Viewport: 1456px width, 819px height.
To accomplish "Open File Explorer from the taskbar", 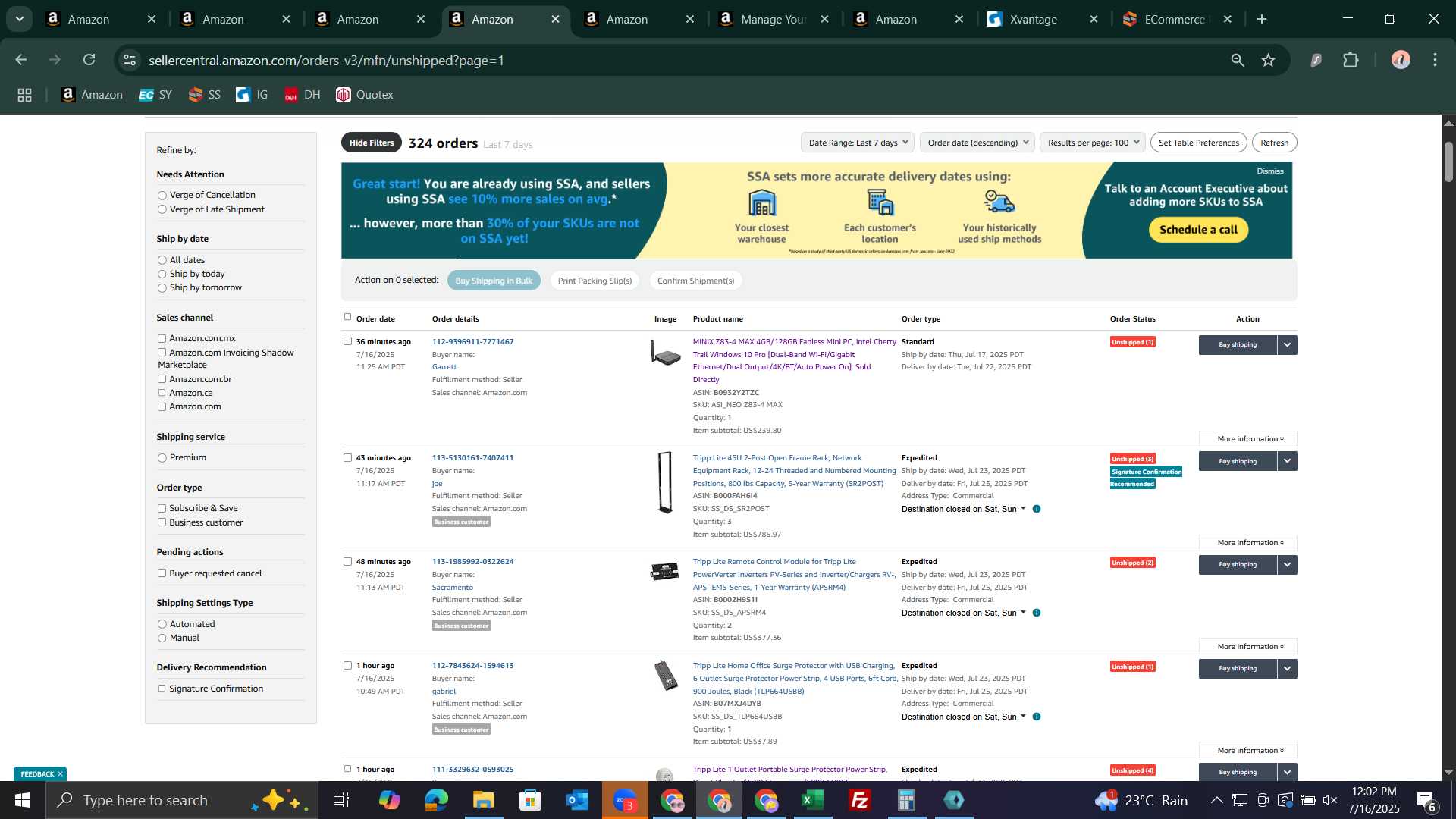I will click(483, 800).
